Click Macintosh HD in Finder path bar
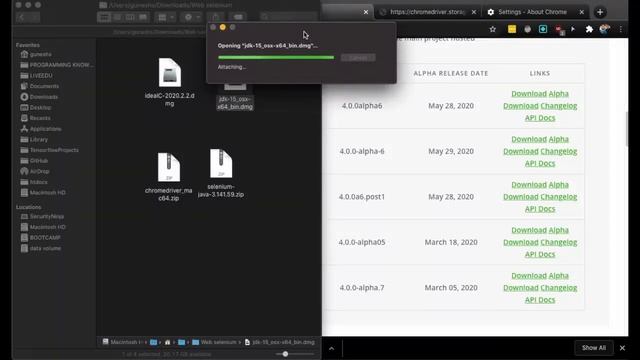This screenshot has height=360, width=640. (x=122, y=342)
